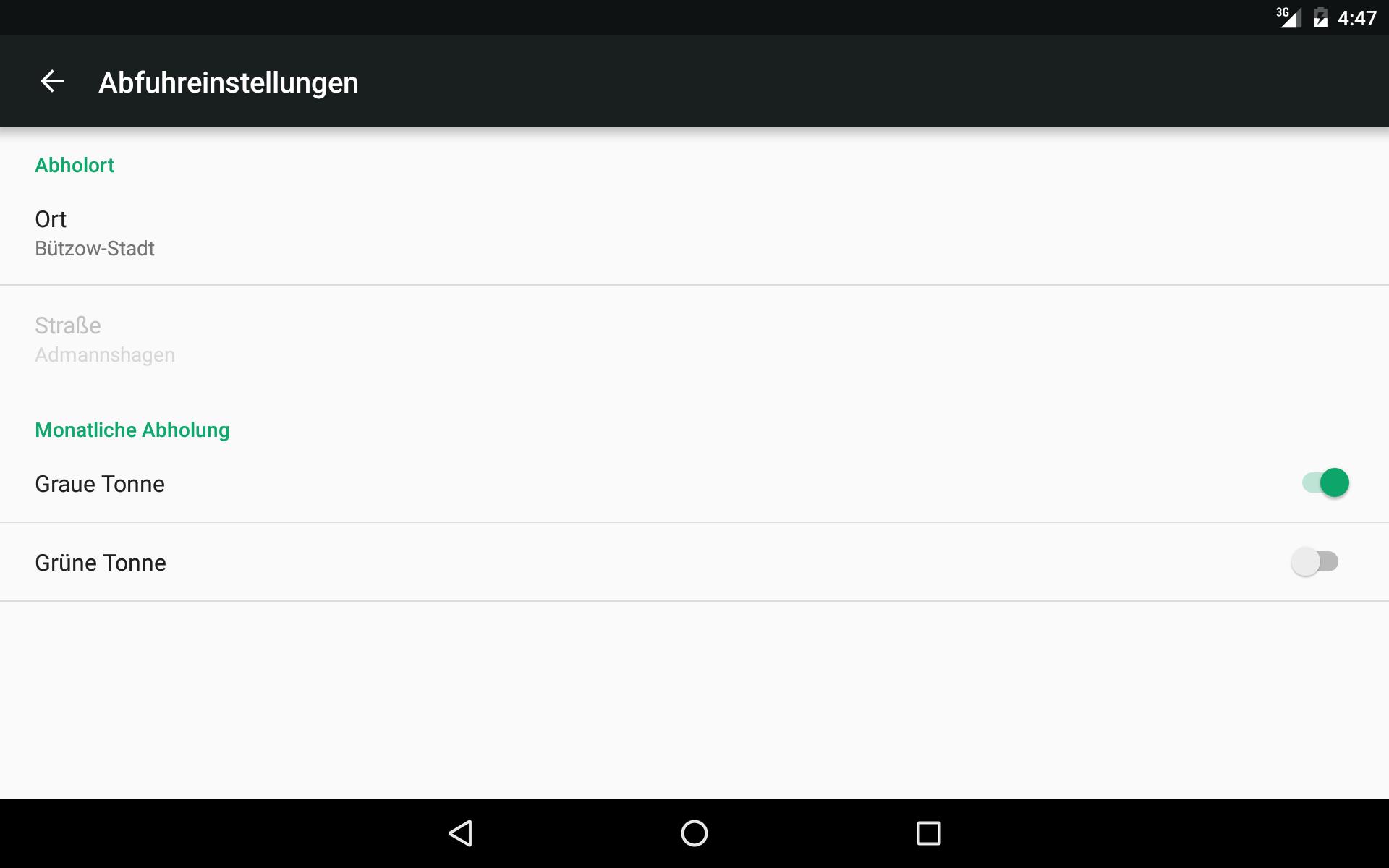1389x868 pixels.
Task: Tap the 3G signal status icon
Action: (1288, 17)
